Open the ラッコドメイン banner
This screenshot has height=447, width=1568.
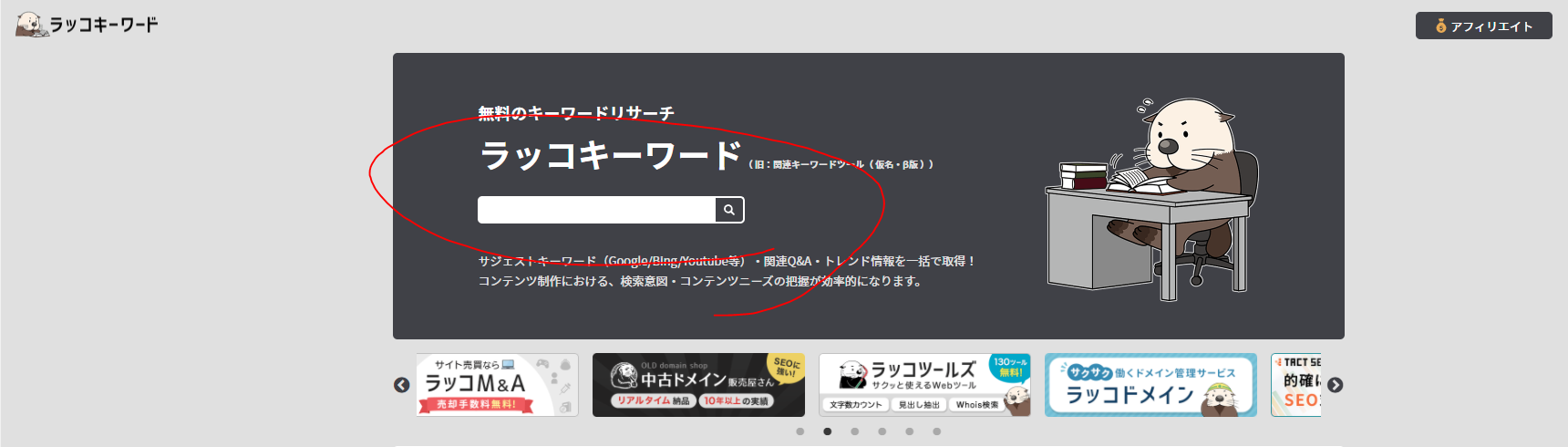1150,385
